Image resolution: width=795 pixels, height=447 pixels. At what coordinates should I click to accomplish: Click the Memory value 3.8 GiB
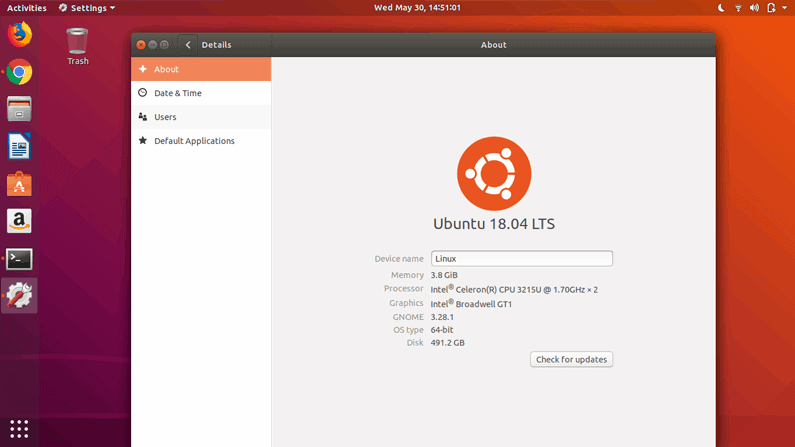click(444, 275)
